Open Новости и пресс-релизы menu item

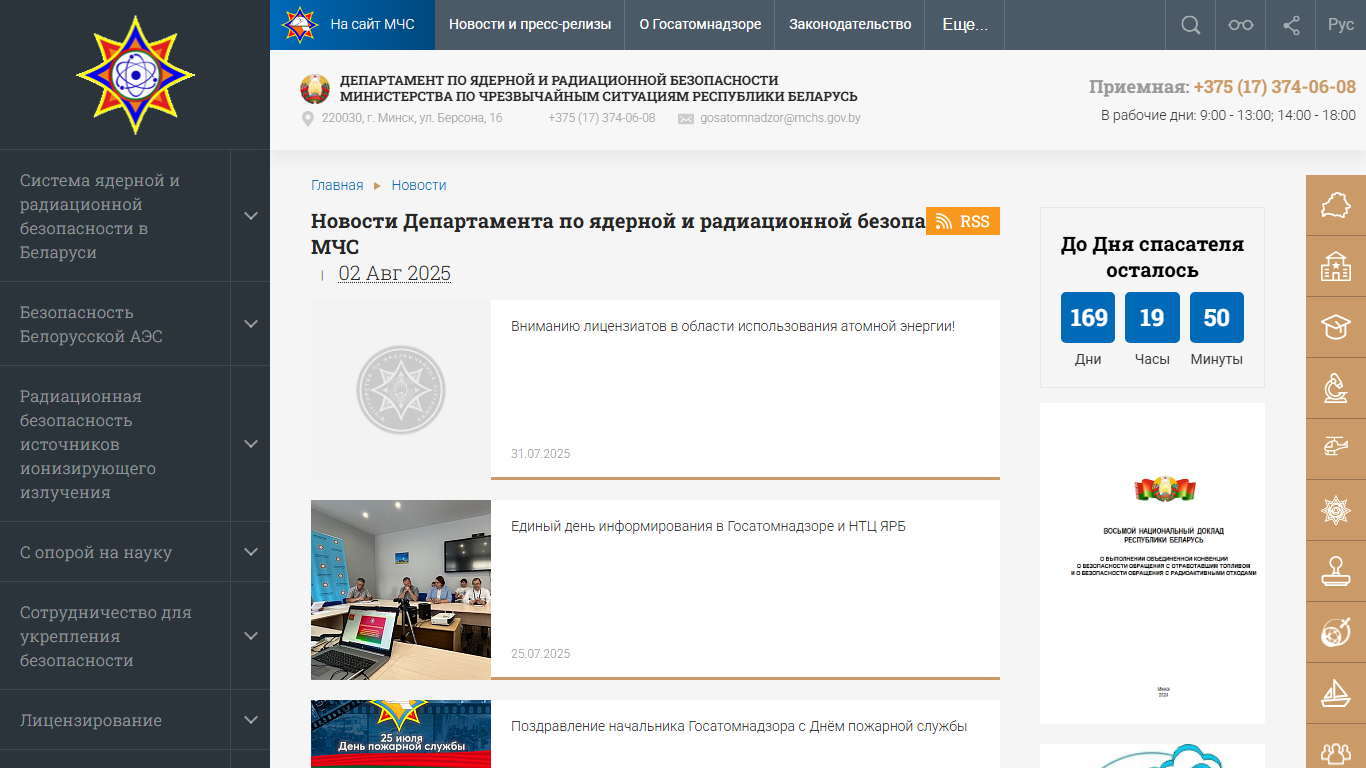click(x=530, y=25)
